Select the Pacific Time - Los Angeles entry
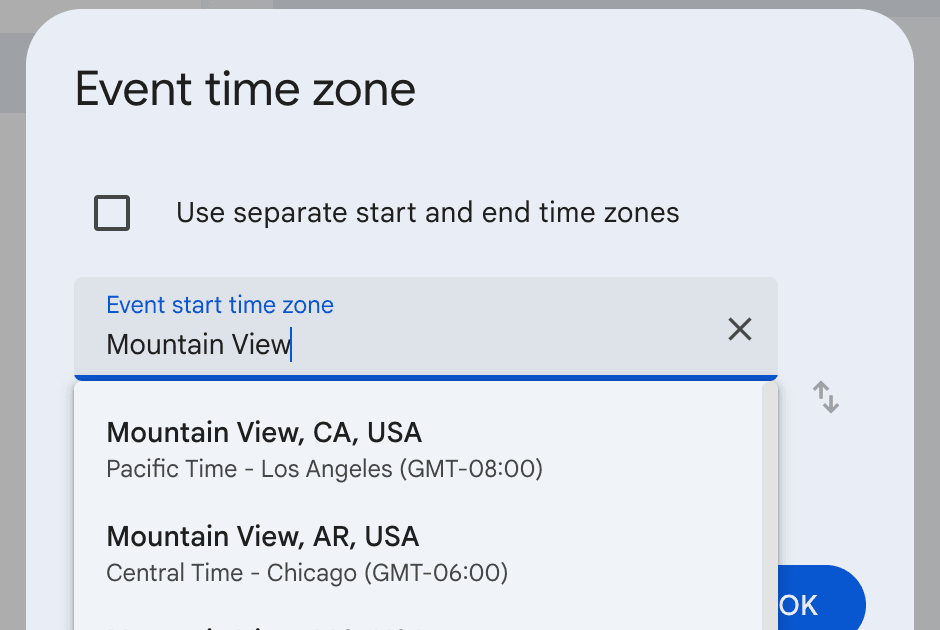The image size is (940, 630). [x=250, y=469]
